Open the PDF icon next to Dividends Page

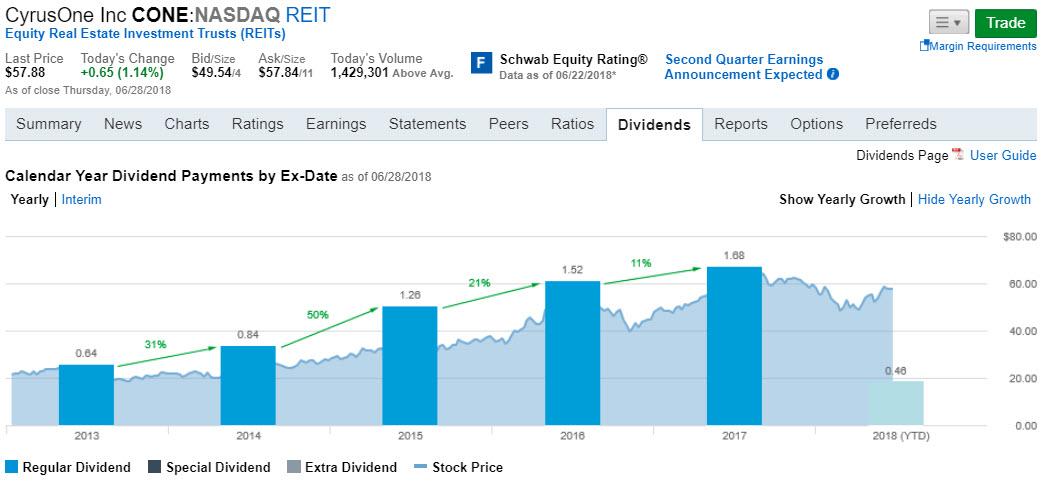958,155
